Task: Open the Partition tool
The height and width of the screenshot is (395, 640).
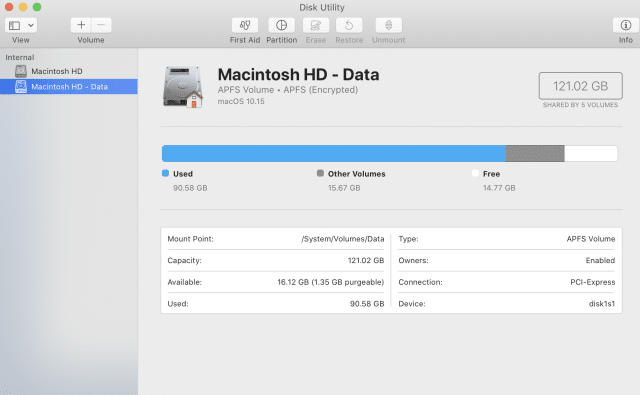Action: (281, 25)
